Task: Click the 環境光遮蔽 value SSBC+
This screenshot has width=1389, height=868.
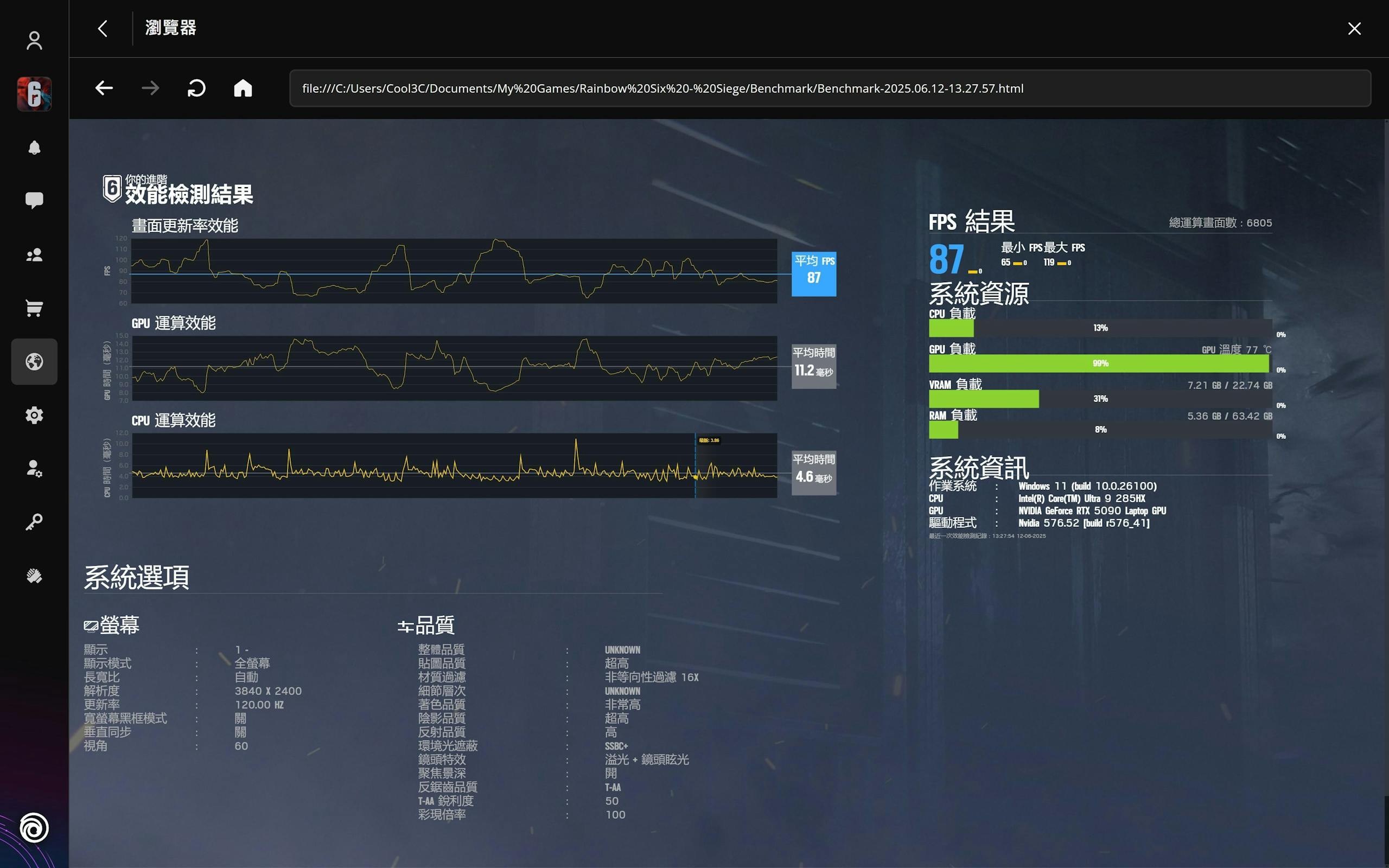Action: 616,746
